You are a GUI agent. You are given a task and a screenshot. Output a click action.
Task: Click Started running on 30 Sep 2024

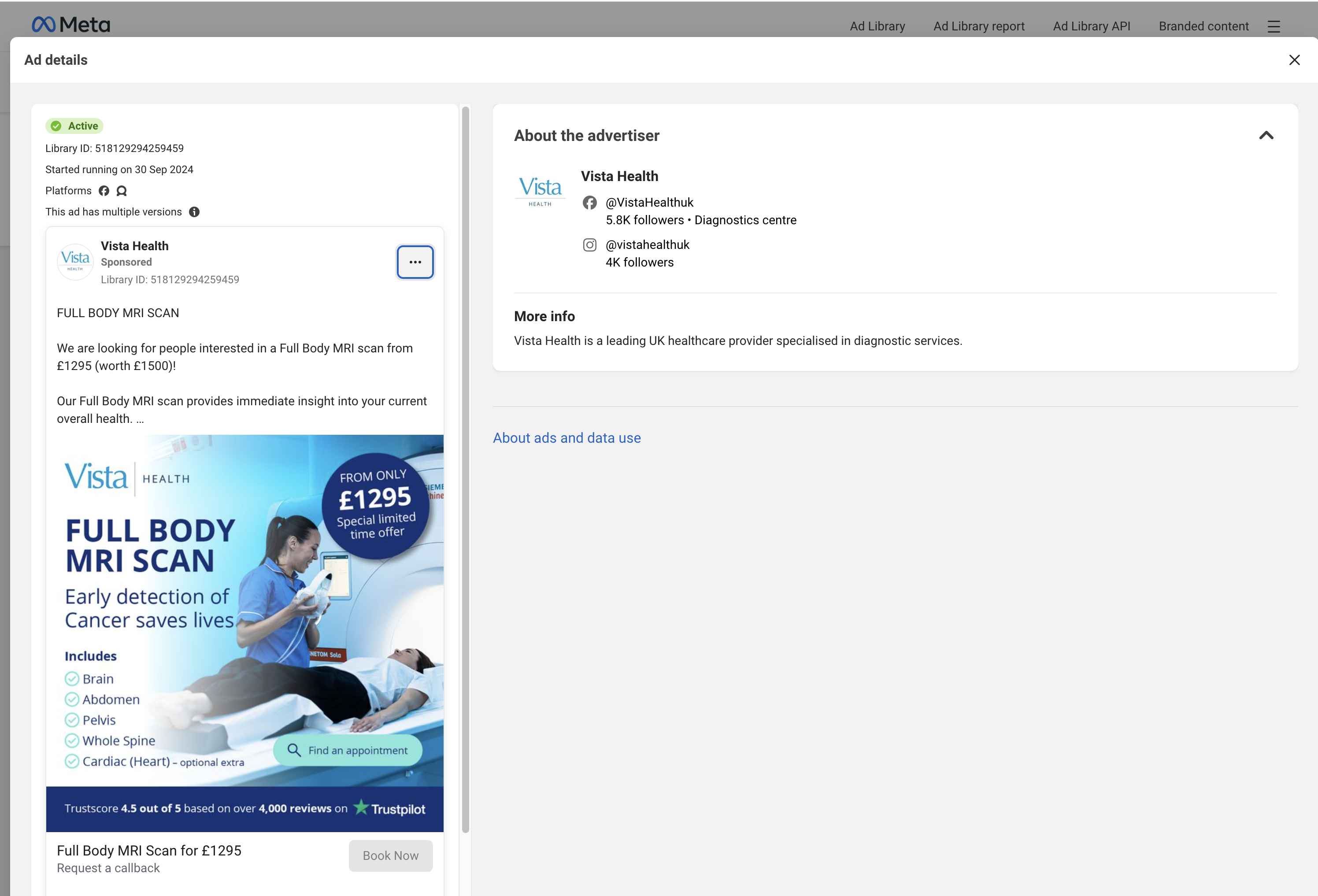tap(119, 170)
